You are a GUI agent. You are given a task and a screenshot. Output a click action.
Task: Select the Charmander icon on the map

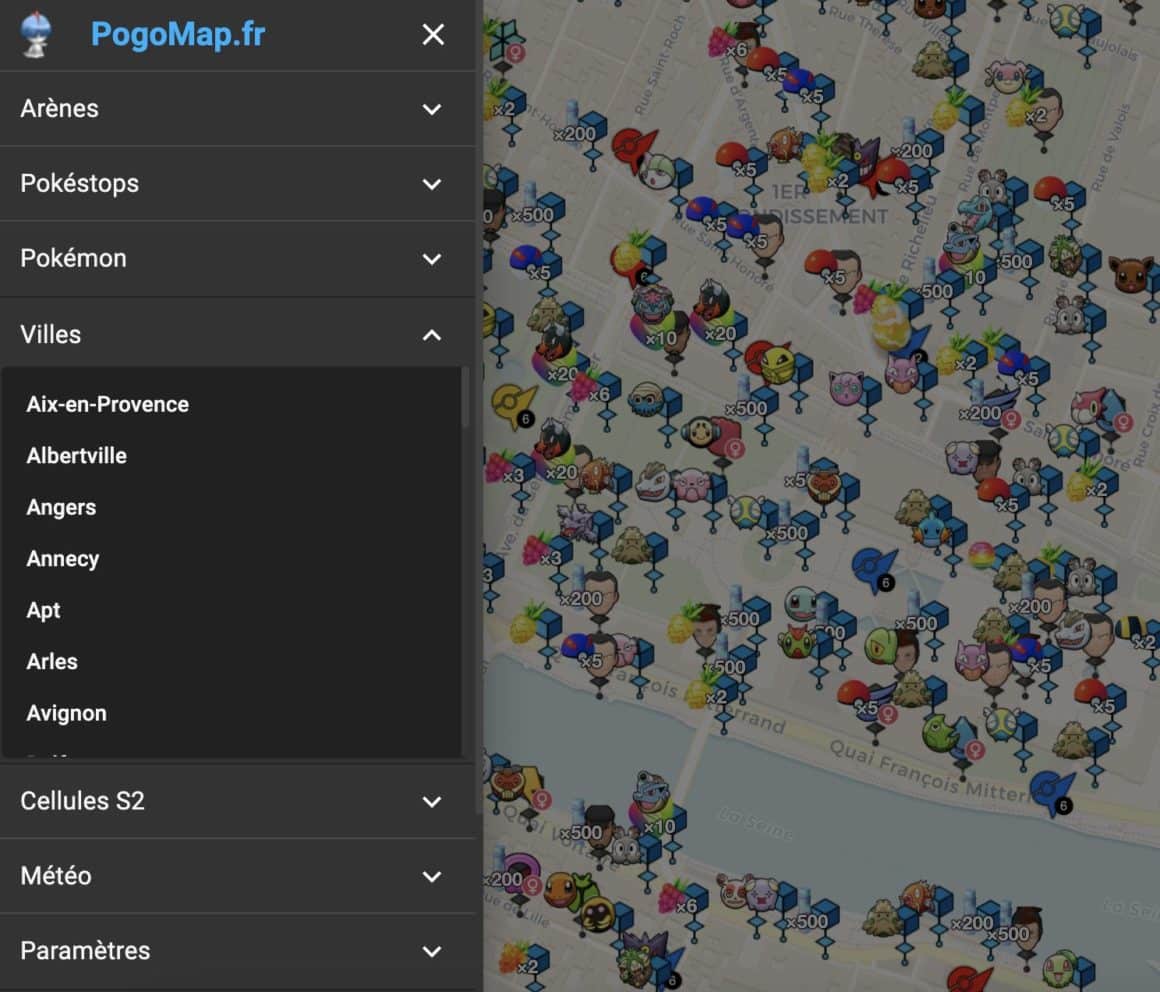tap(560, 886)
